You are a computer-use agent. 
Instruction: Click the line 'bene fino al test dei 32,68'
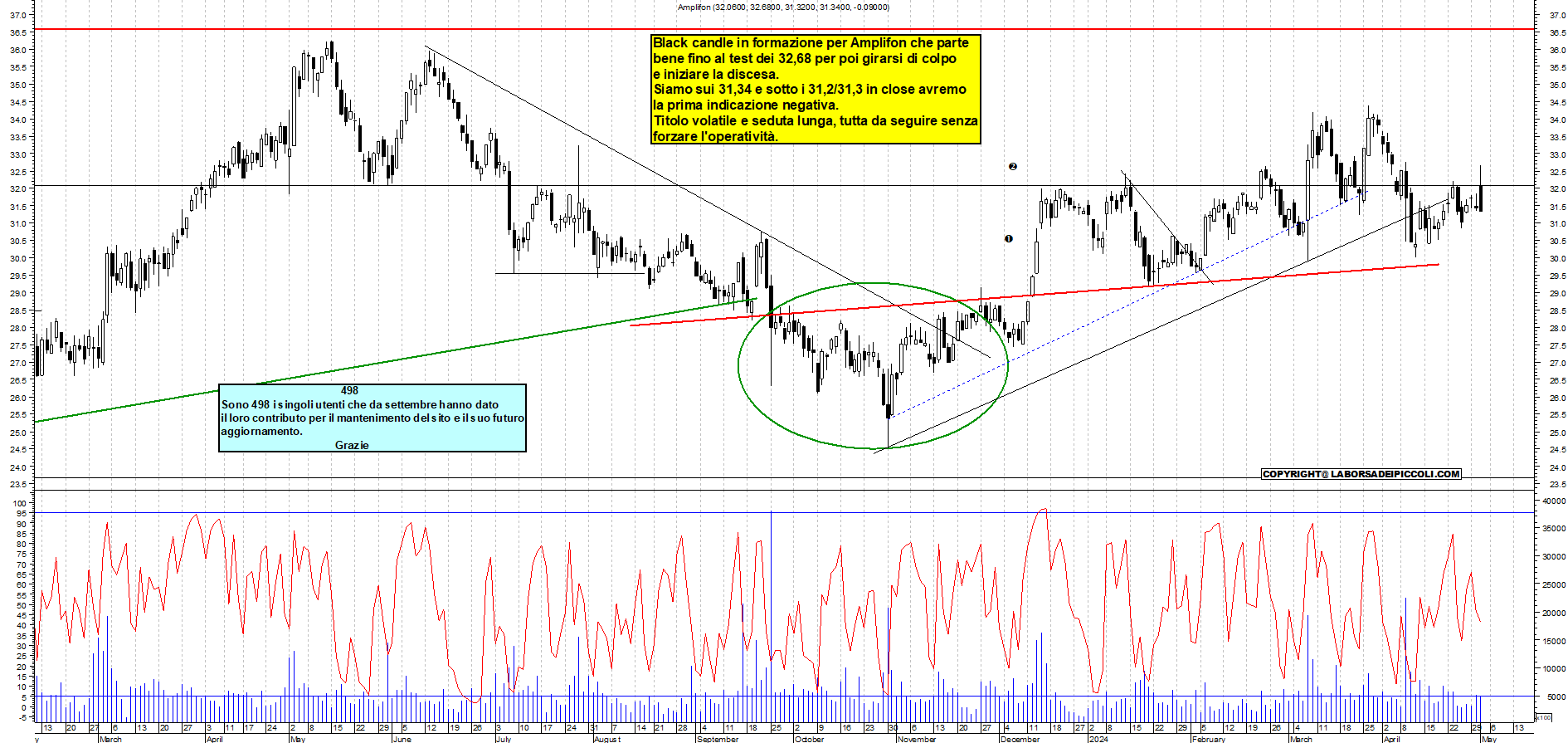pyautogui.click(x=805, y=59)
